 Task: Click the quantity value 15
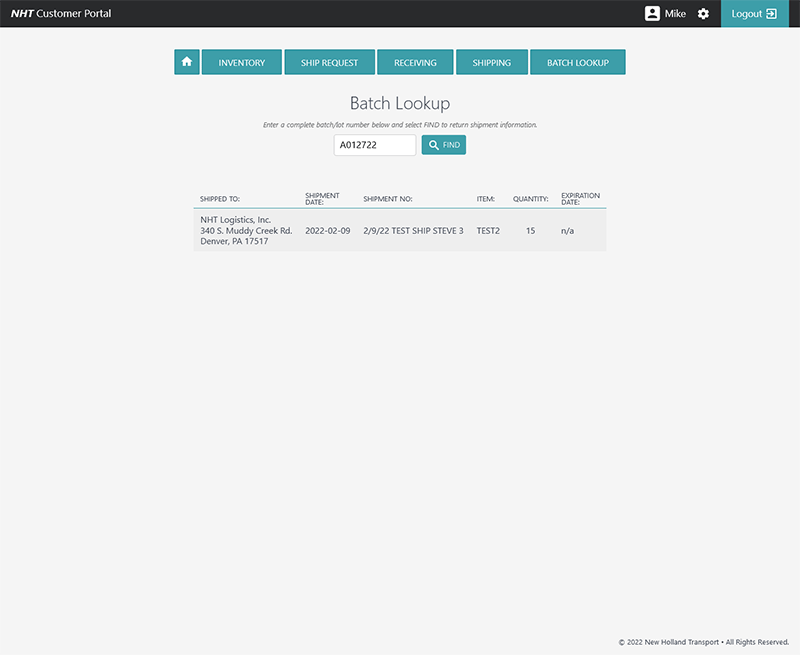531,231
